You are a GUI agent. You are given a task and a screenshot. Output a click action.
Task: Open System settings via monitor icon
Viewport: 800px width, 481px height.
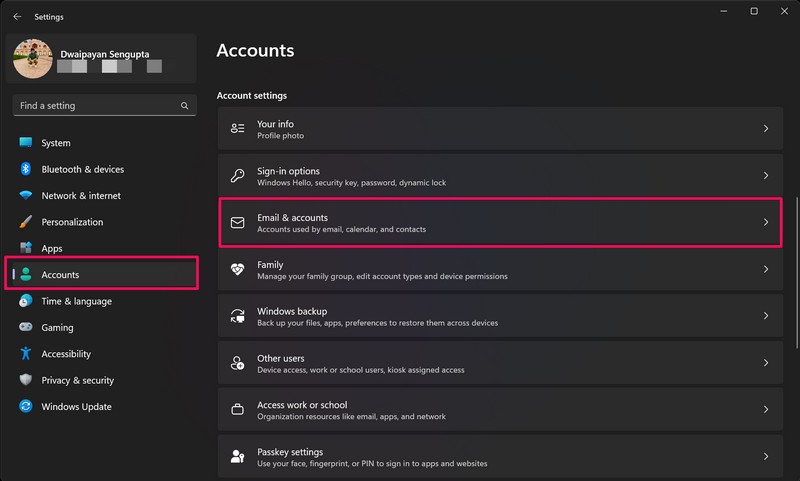pyautogui.click(x=25, y=143)
